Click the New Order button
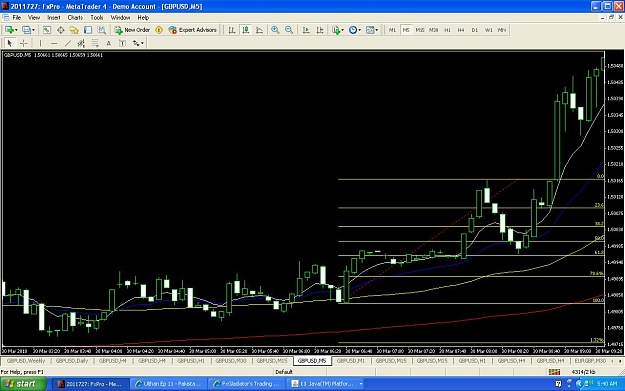The width and height of the screenshot is (625, 391). click(132, 30)
